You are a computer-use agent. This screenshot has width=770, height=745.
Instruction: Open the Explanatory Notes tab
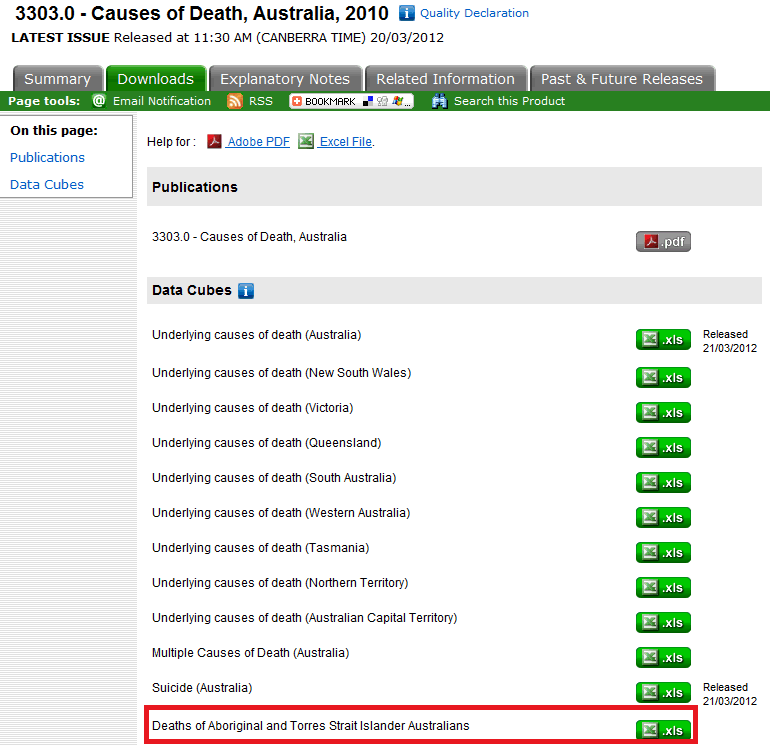(x=285, y=79)
